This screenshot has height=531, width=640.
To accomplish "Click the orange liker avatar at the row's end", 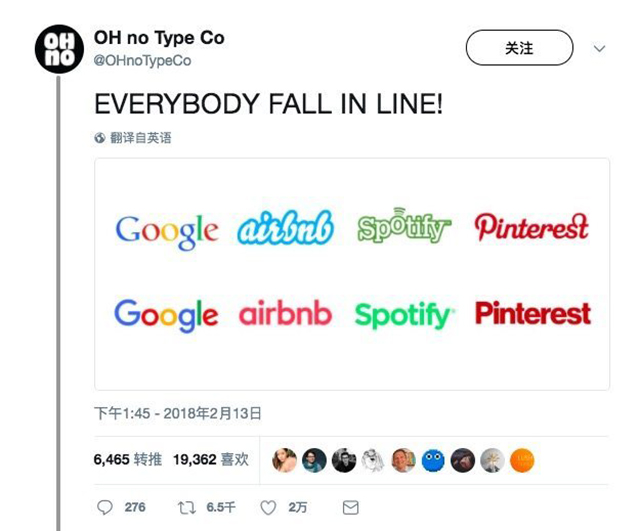I will click(x=522, y=460).
